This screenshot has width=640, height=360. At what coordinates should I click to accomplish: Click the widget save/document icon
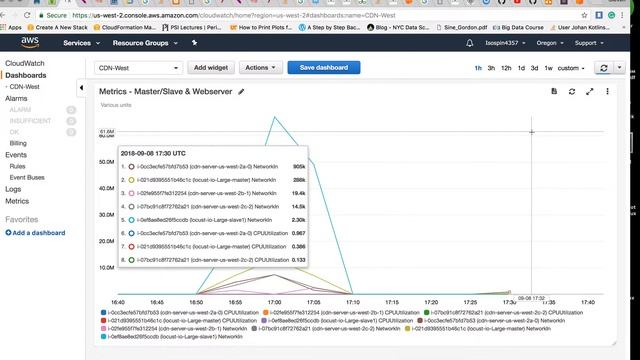[x=554, y=91]
